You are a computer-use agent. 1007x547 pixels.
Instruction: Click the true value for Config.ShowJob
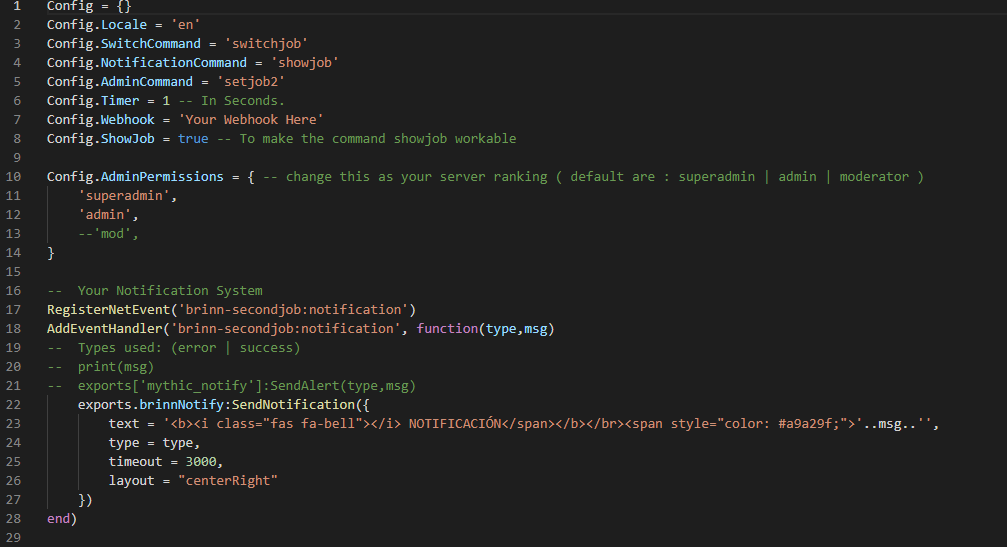point(193,139)
